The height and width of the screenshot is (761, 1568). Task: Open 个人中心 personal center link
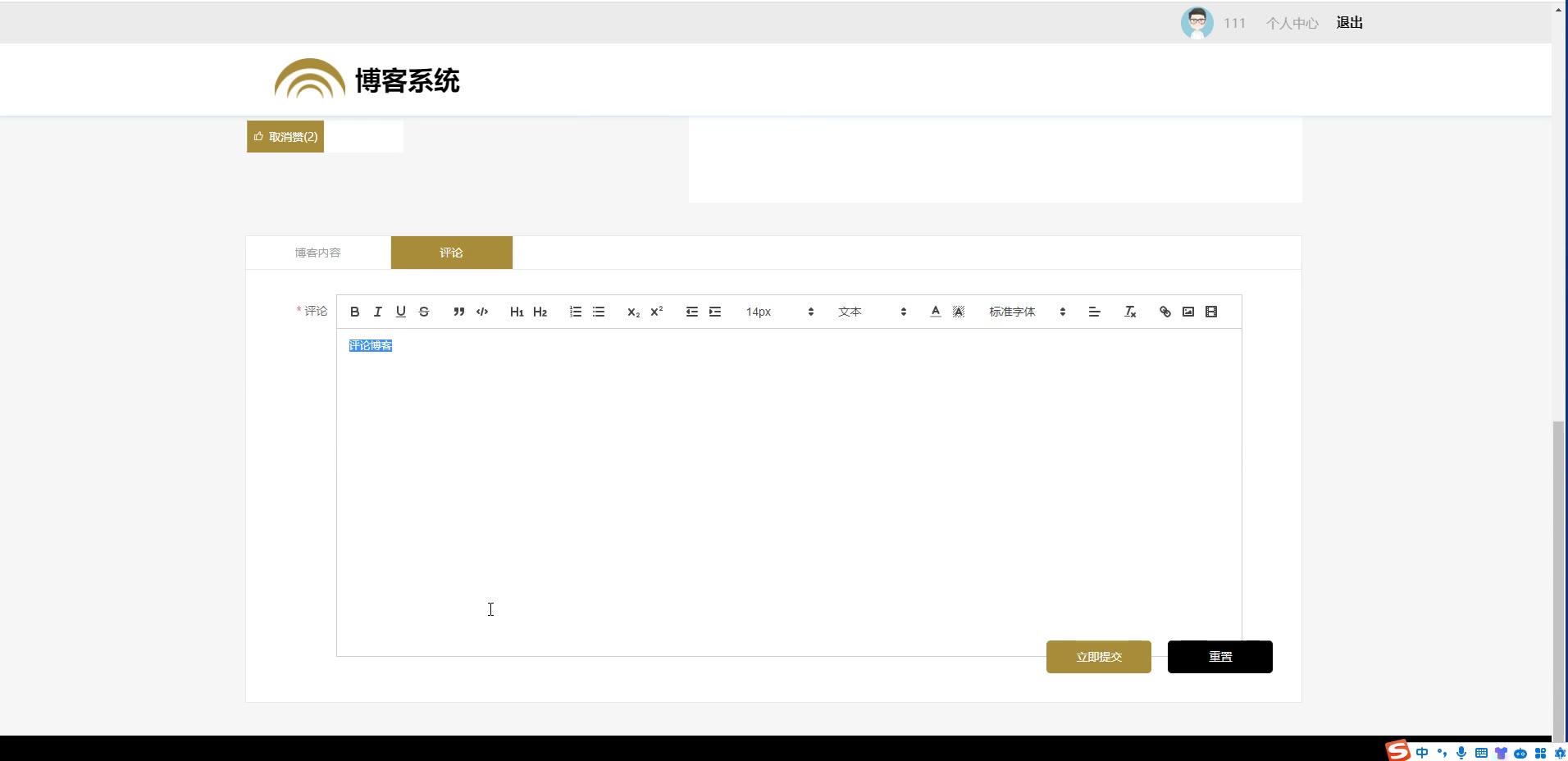point(1292,23)
